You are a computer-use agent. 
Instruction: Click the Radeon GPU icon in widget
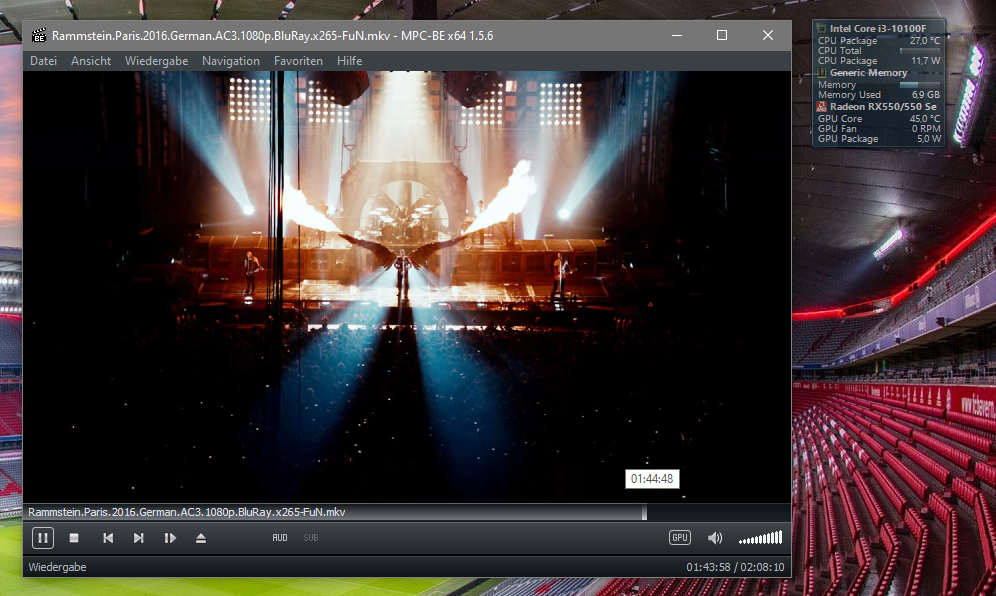[821, 107]
